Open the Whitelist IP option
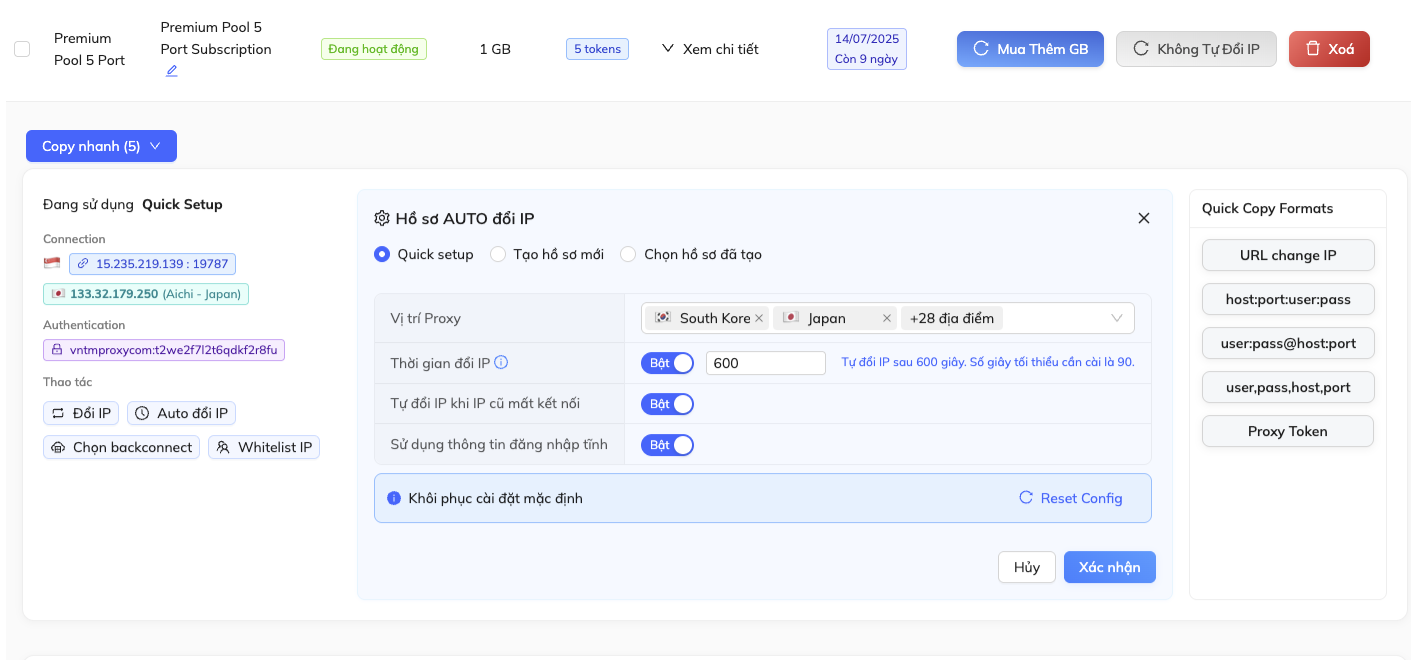 [x=264, y=447]
